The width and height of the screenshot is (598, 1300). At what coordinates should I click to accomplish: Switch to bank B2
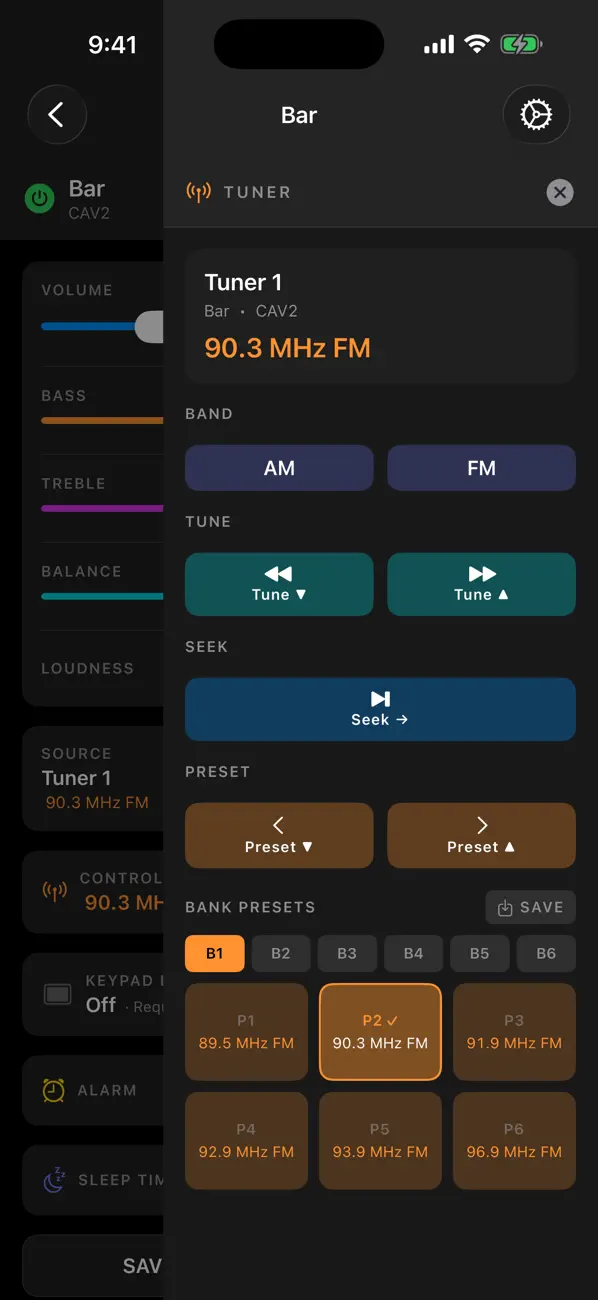point(281,954)
